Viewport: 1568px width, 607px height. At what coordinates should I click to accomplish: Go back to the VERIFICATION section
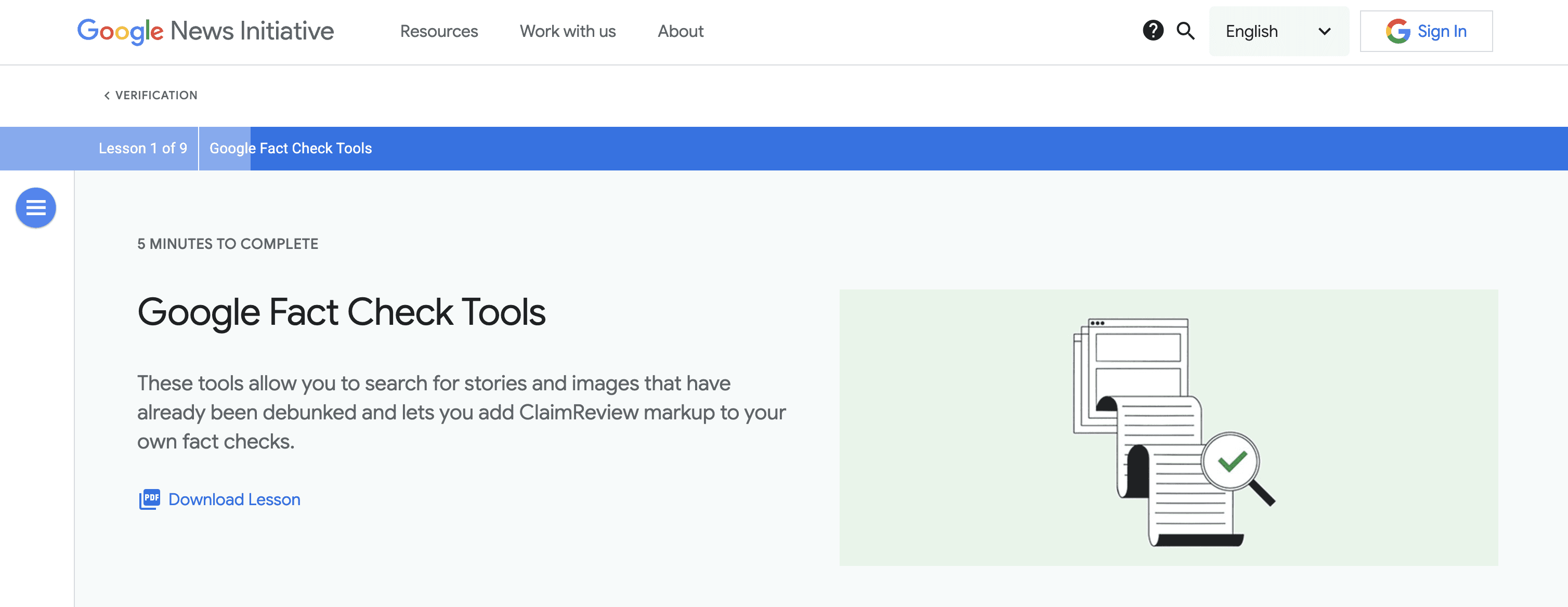(x=156, y=96)
